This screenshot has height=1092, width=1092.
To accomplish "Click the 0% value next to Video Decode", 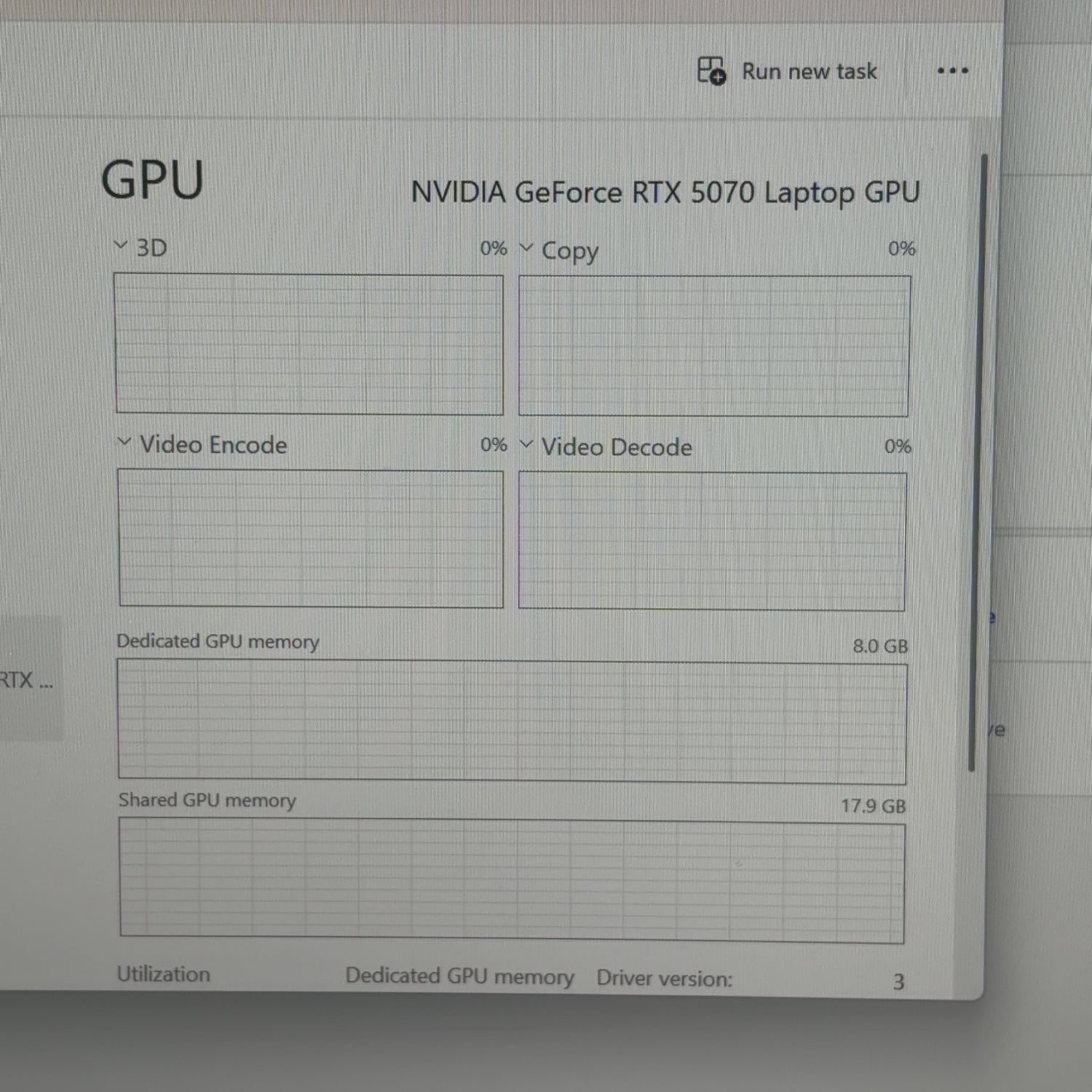I will coord(898,446).
